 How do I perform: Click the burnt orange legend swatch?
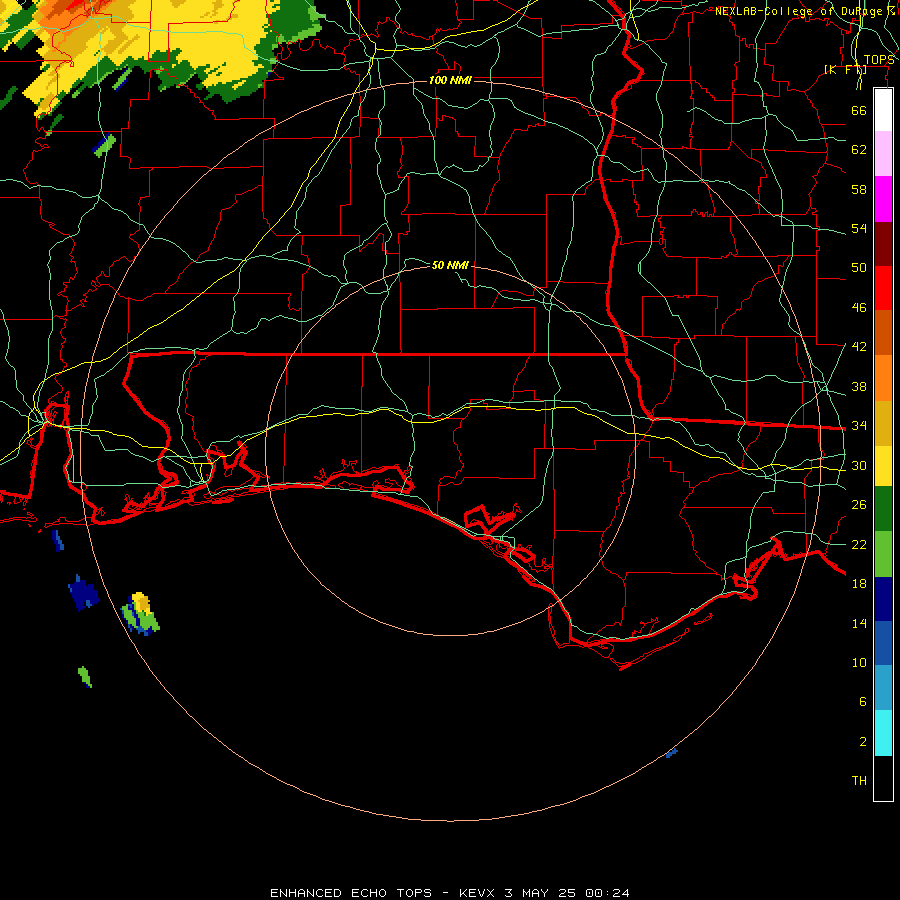click(883, 333)
